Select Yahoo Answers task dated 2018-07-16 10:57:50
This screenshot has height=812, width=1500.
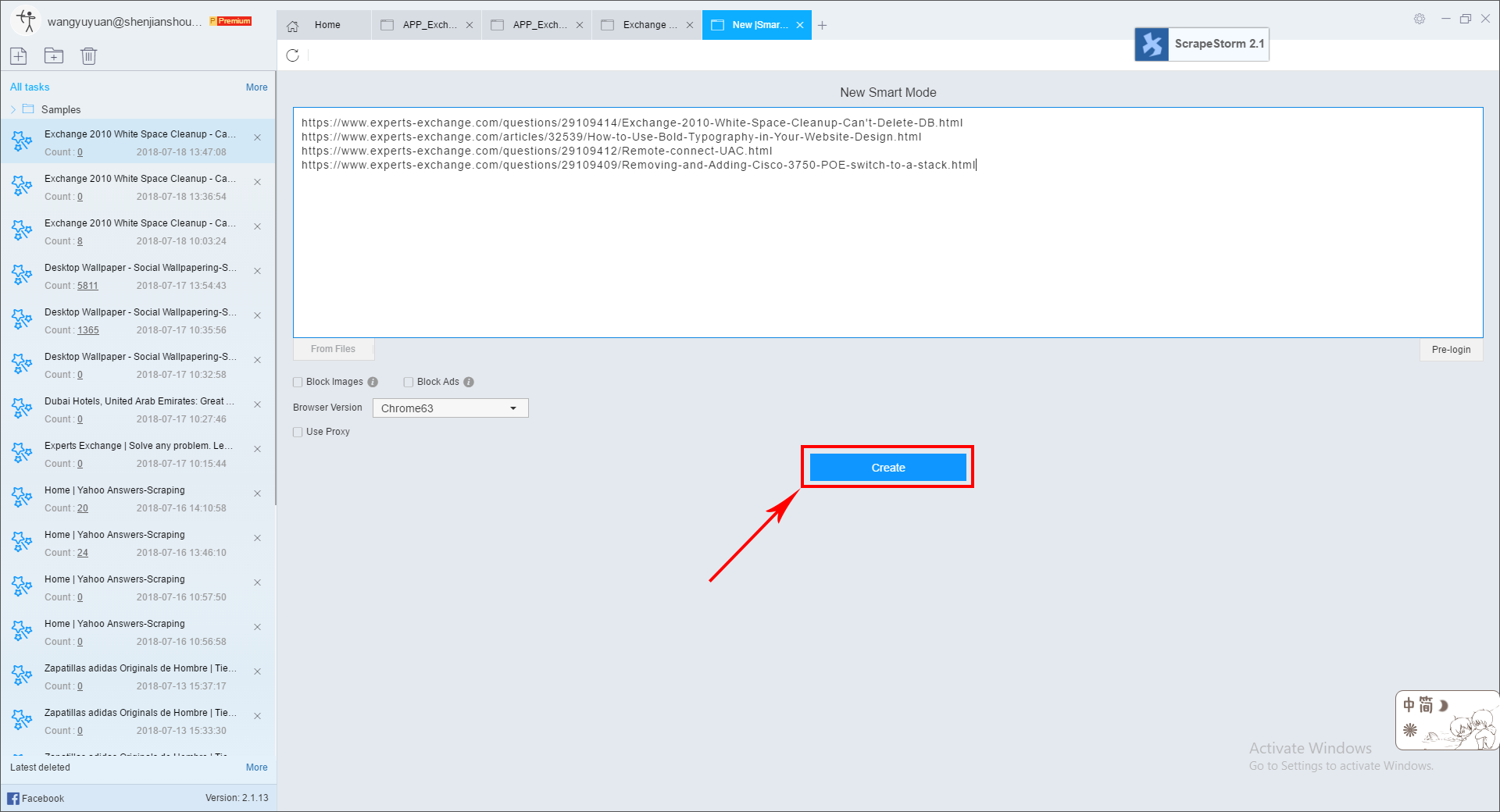pyautogui.click(x=137, y=588)
